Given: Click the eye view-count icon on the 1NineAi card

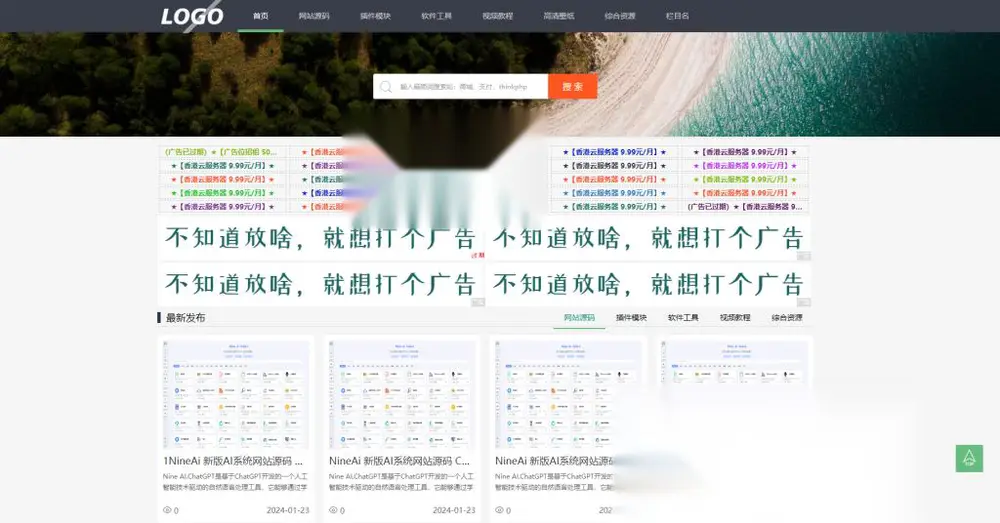Looking at the screenshot, I should coord(168,510).
